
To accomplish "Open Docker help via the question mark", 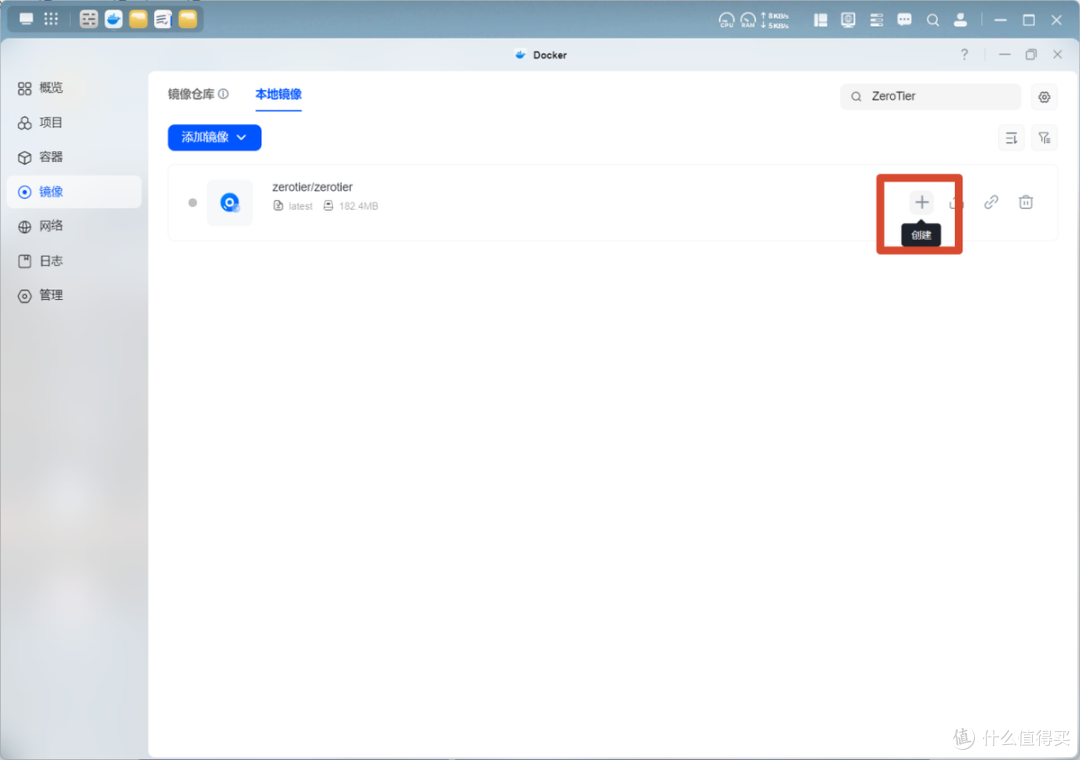I will click(x=964, y=54).
